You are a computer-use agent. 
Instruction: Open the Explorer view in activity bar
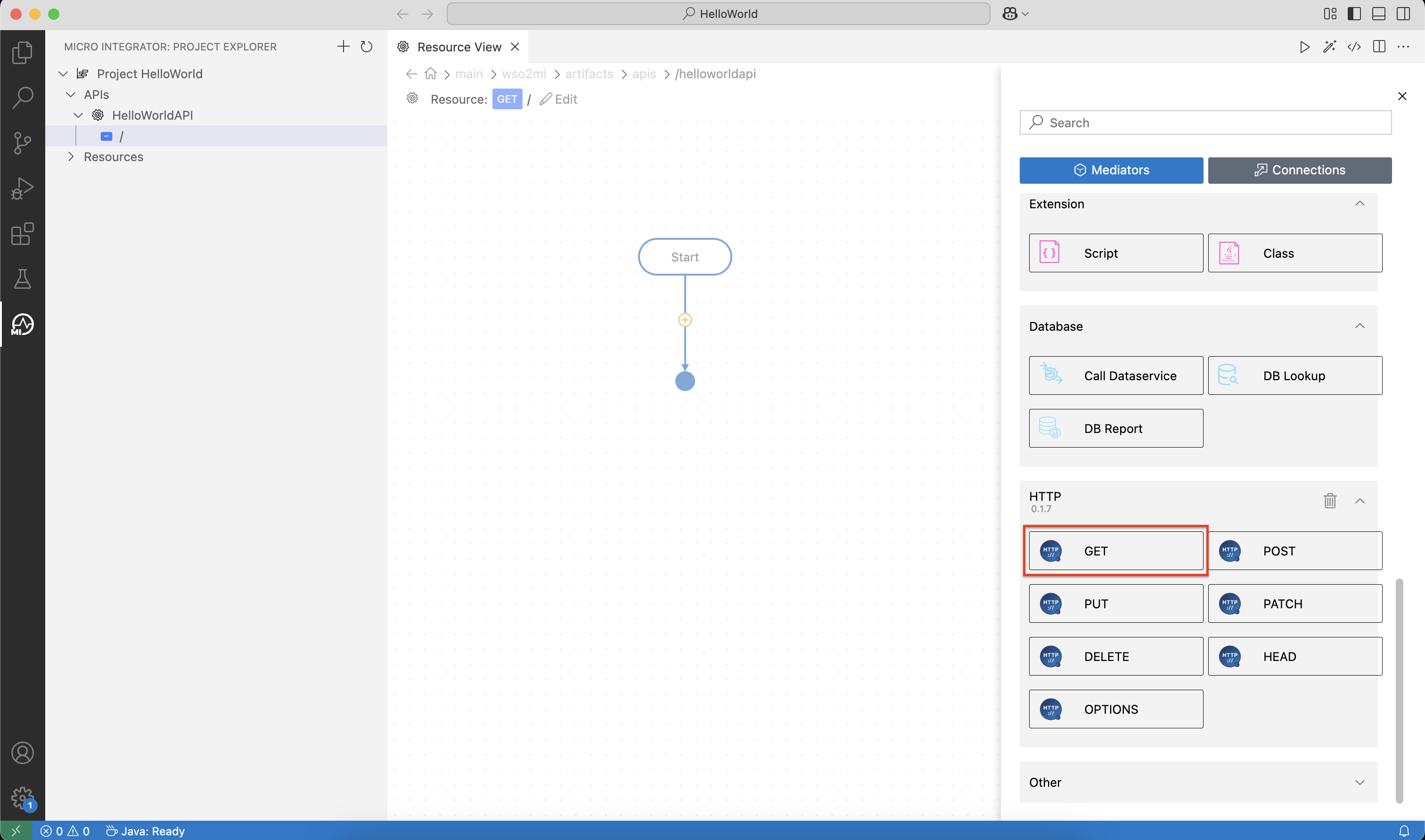[x=22, y=53]
